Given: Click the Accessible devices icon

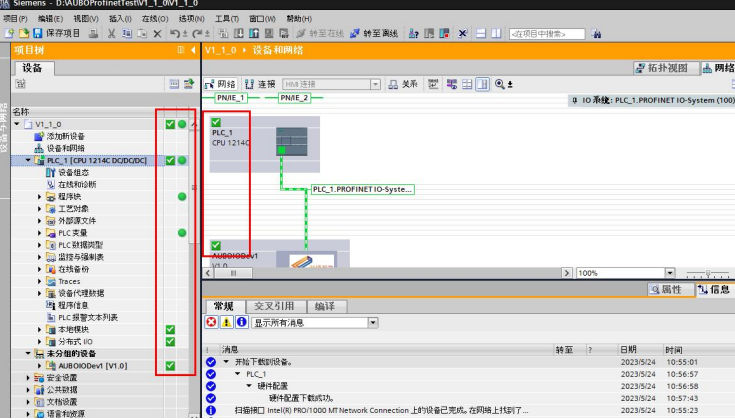Looking at the screenshot, I should point(413,33).
